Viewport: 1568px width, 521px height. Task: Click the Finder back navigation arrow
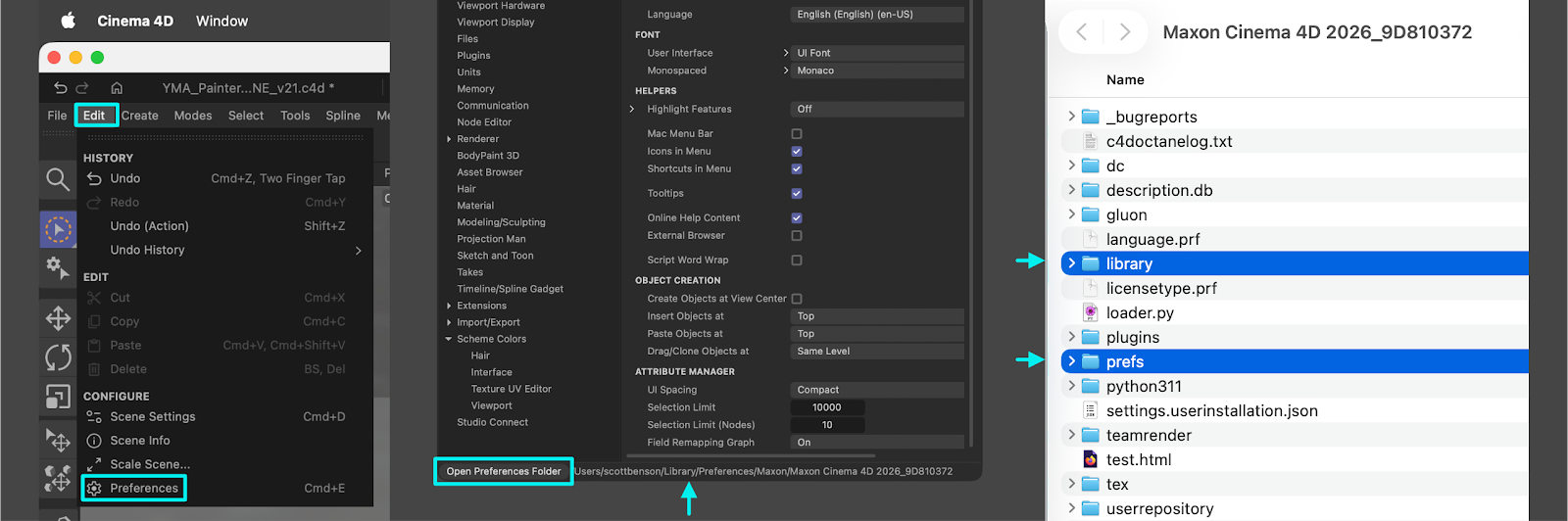point(1082,32)
